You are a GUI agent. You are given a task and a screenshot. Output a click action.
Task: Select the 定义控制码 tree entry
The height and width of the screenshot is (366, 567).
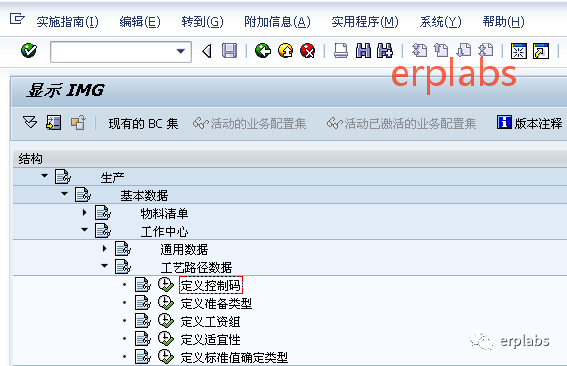(x=211, y=285)
